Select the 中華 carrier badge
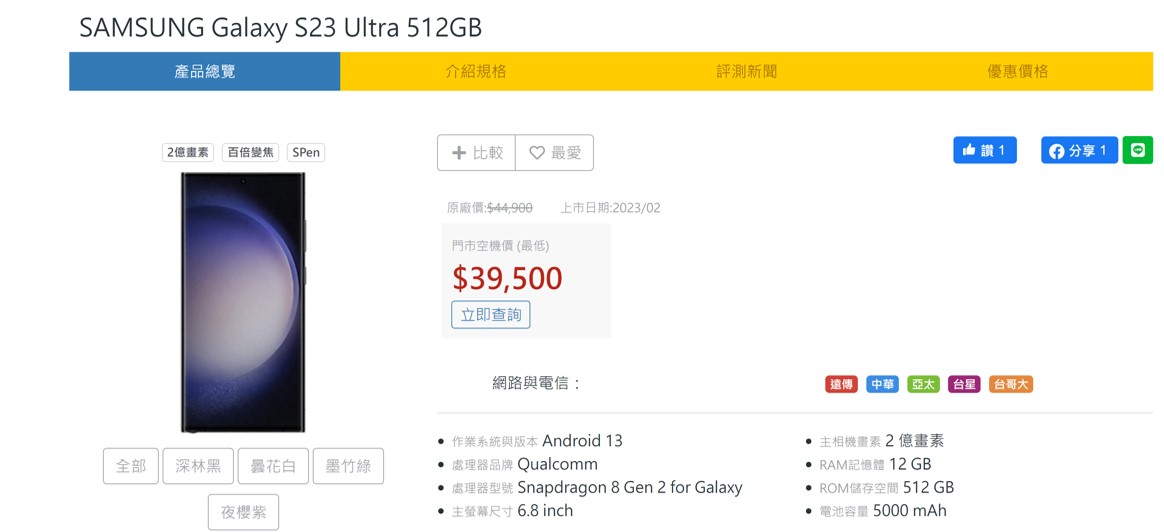 [882, 384]
